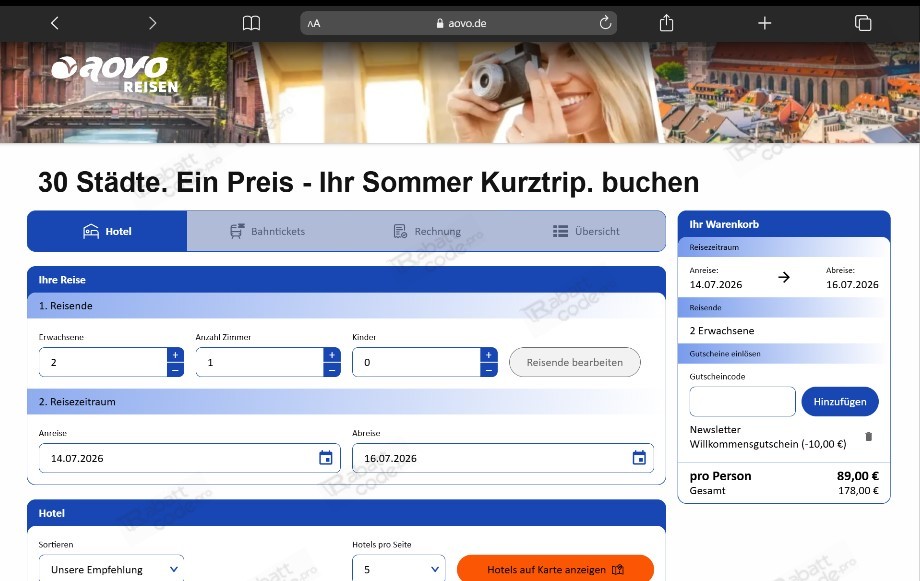
Task: Click the Gutscheincode input field
Action: [742, 401]
